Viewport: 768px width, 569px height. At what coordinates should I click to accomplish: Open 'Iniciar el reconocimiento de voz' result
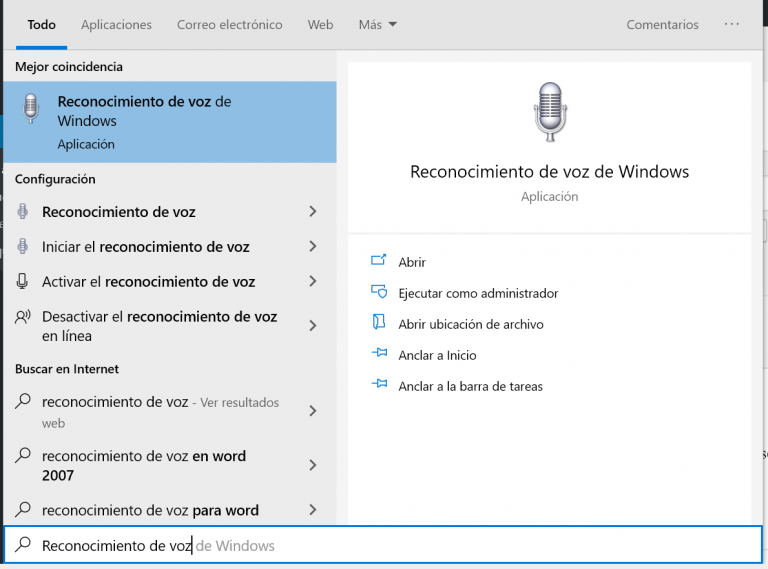click(169, 246)
